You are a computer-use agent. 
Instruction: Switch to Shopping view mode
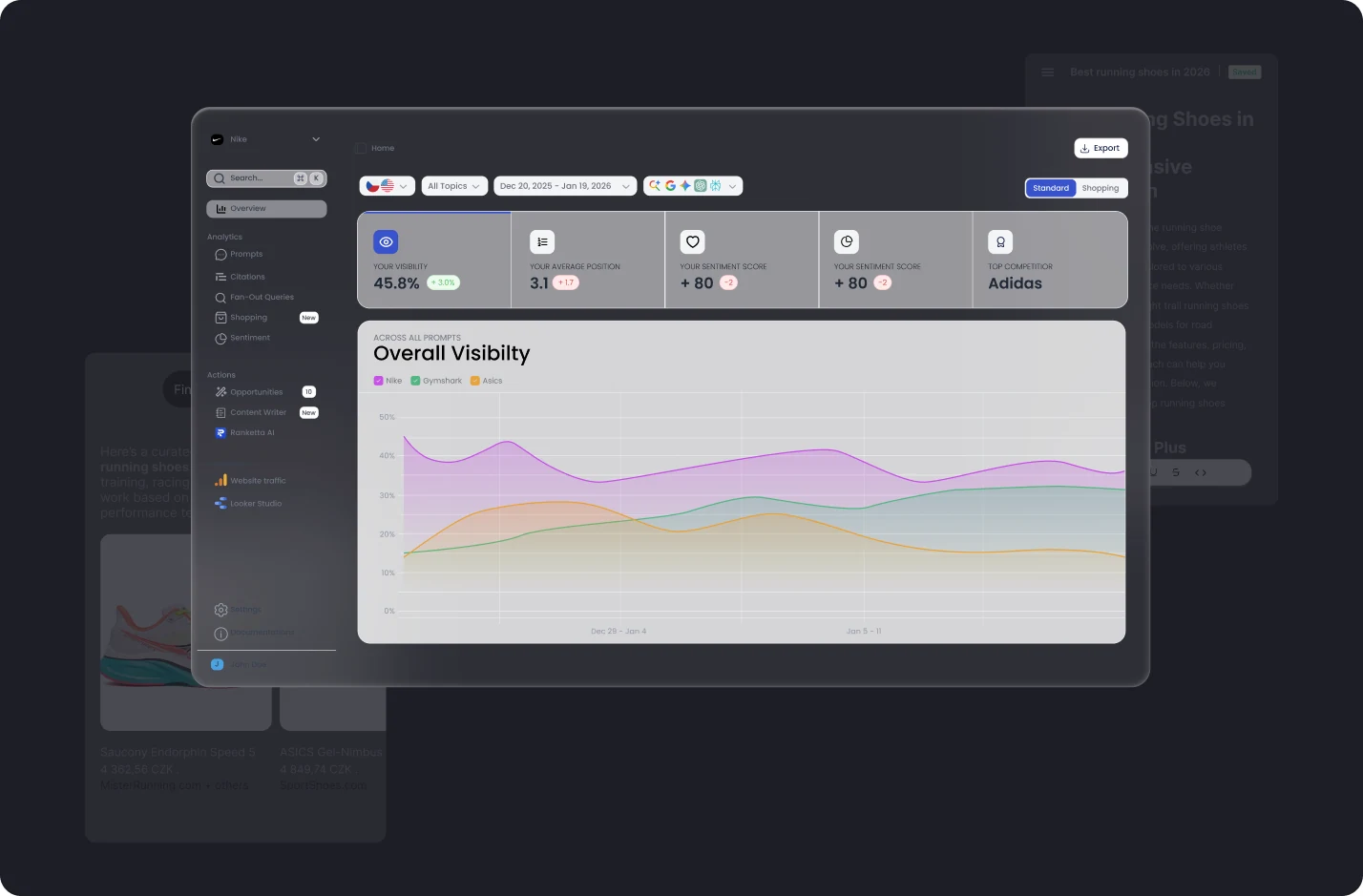[1101, 188]
